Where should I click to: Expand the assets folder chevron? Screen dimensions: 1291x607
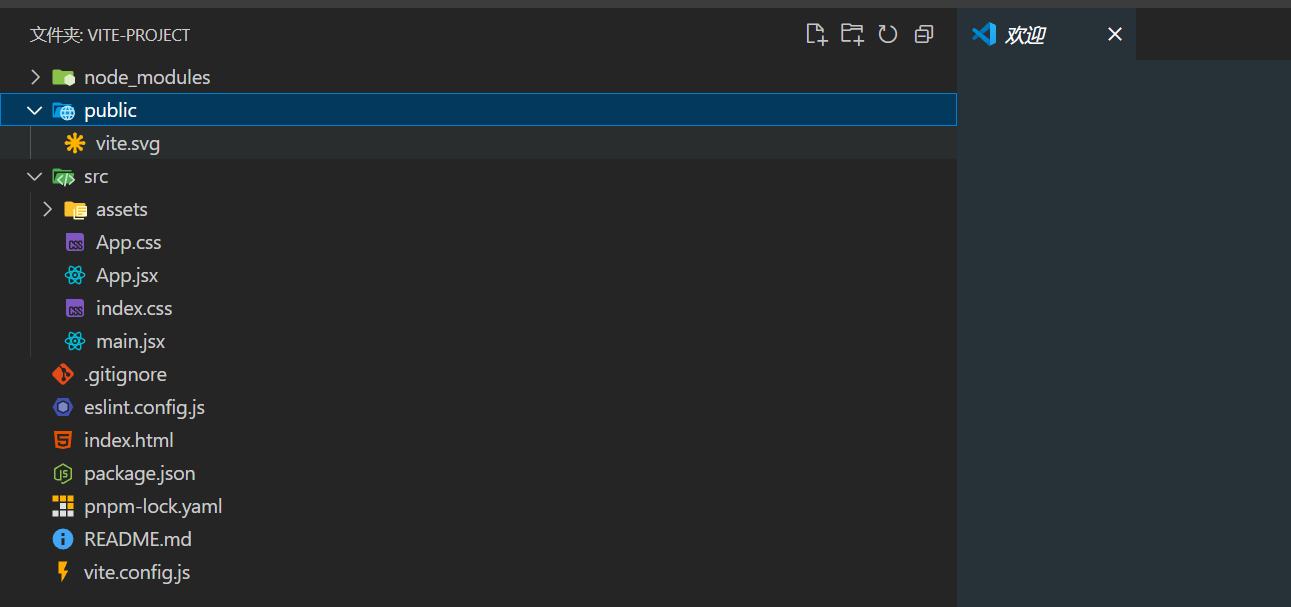tap(47, 209)
